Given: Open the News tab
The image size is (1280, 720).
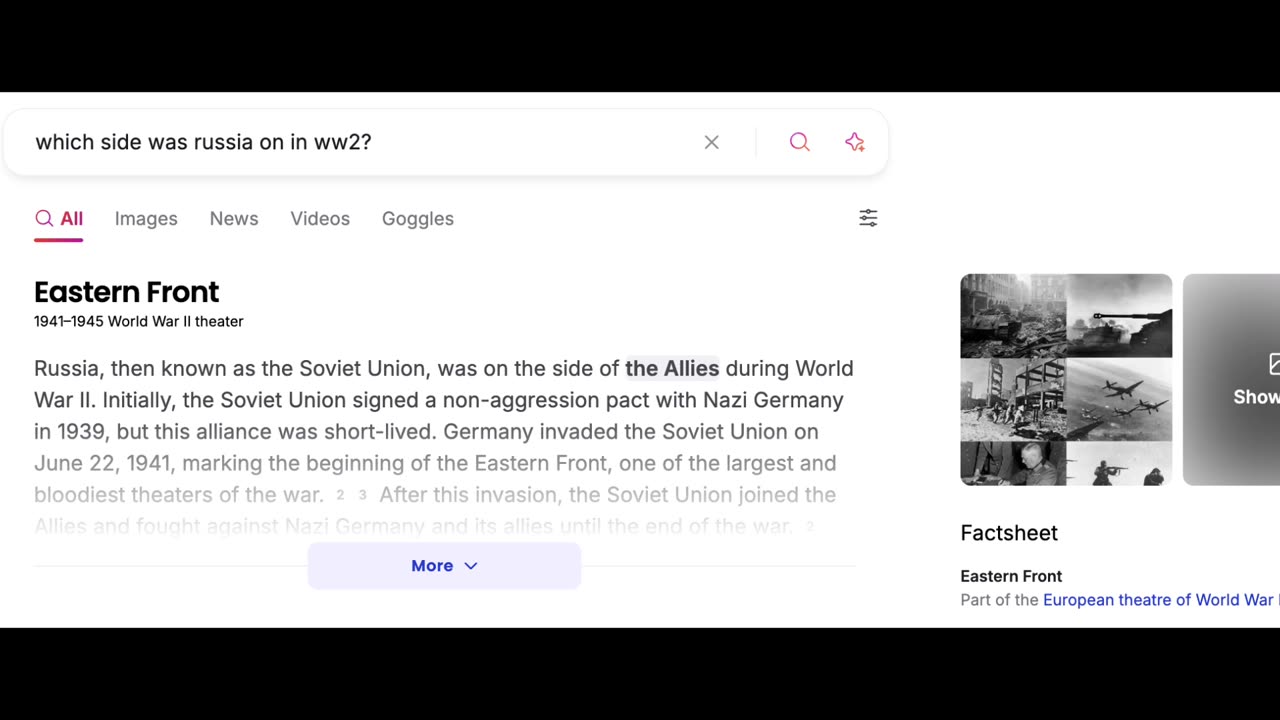Looking at the screenshot, I should pos(234,219).
